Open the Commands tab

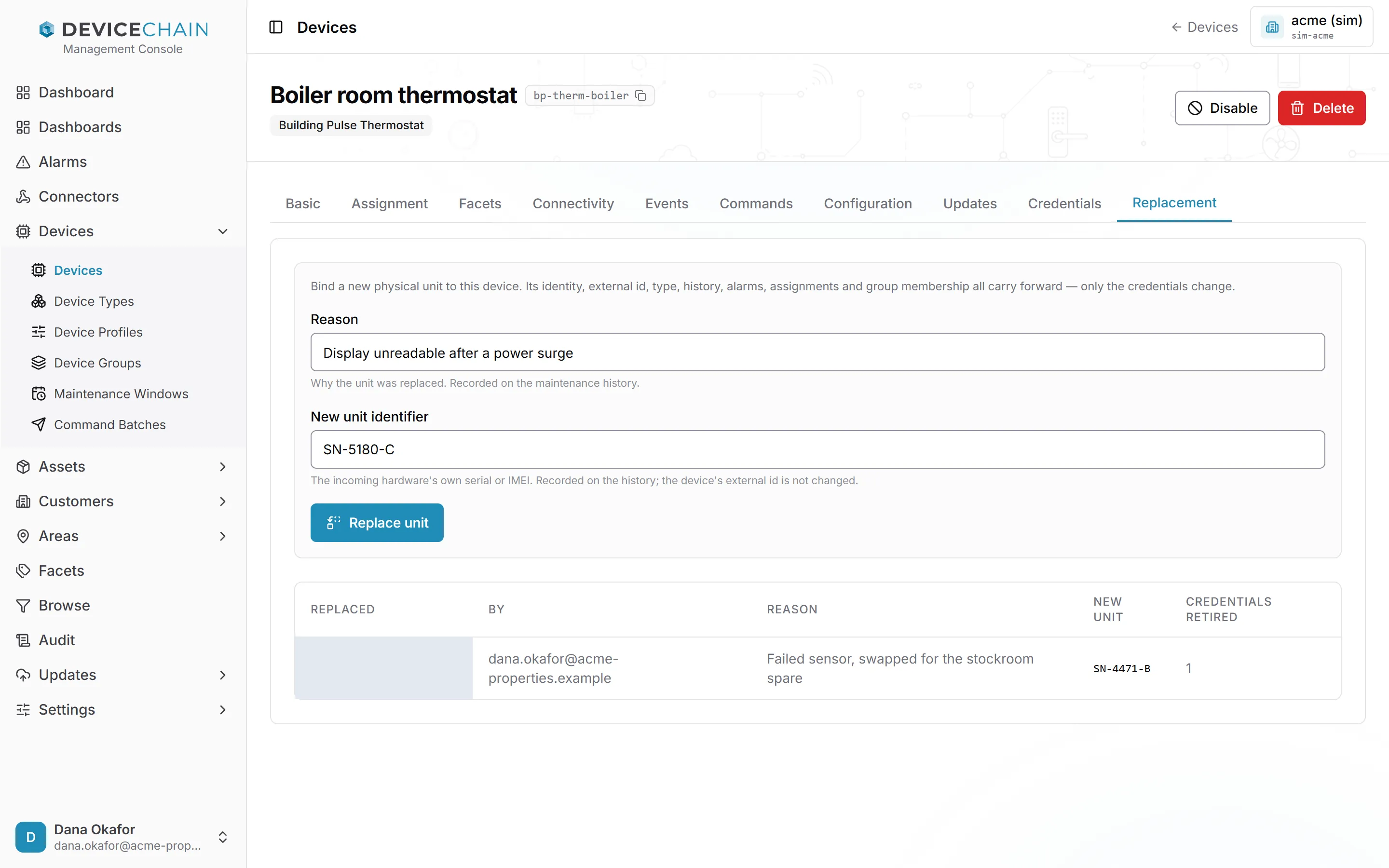click(x=756, y=203)
